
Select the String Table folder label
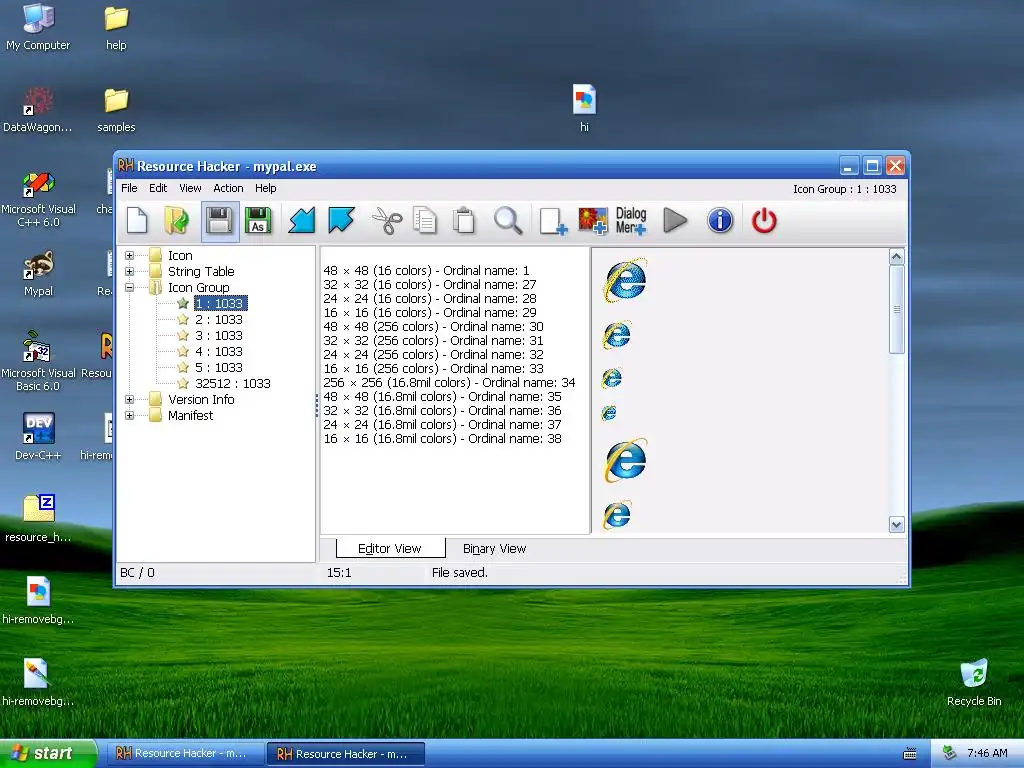point(201,271)
